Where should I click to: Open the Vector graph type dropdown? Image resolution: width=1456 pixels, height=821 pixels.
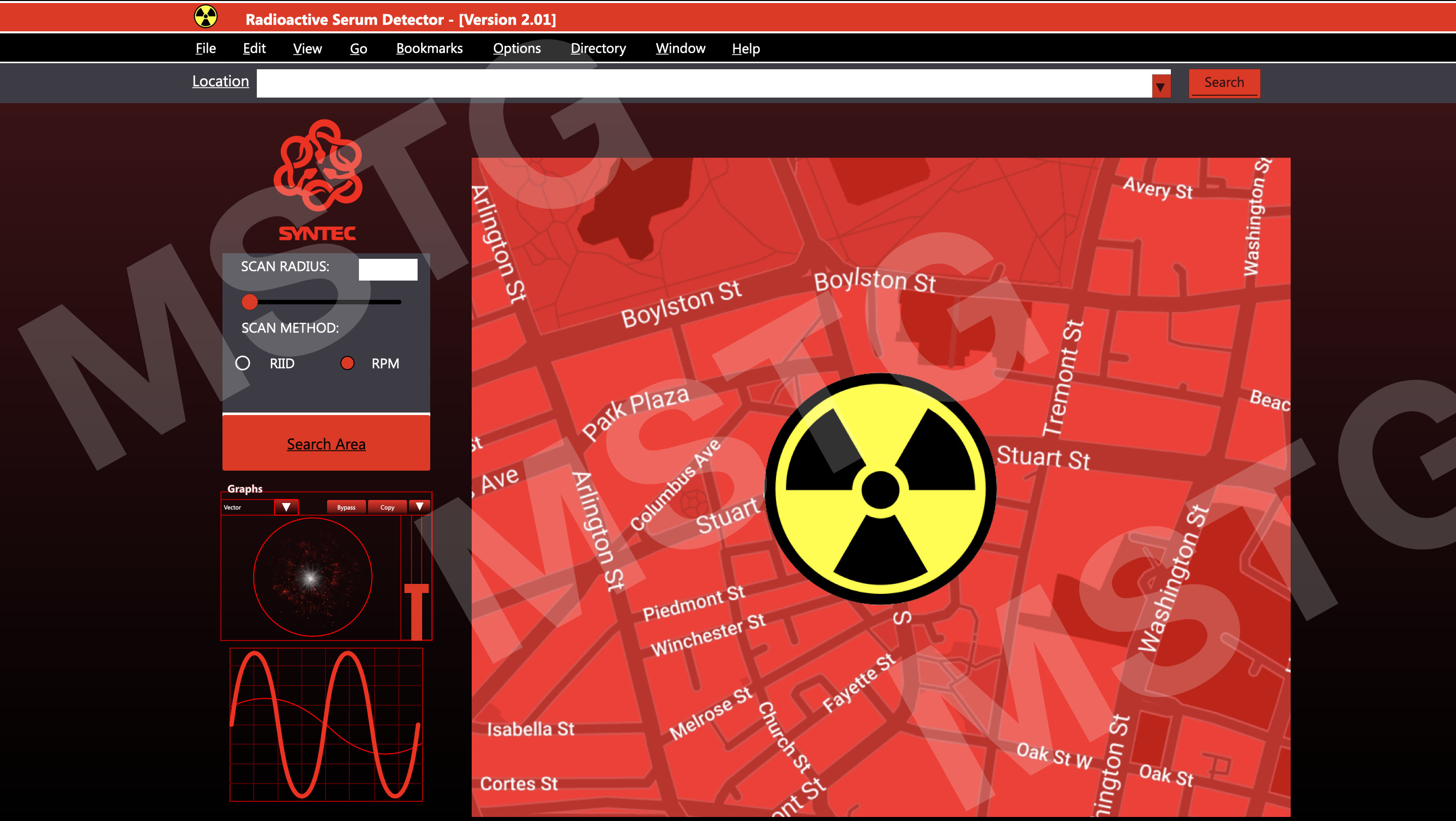click(286, 507)
